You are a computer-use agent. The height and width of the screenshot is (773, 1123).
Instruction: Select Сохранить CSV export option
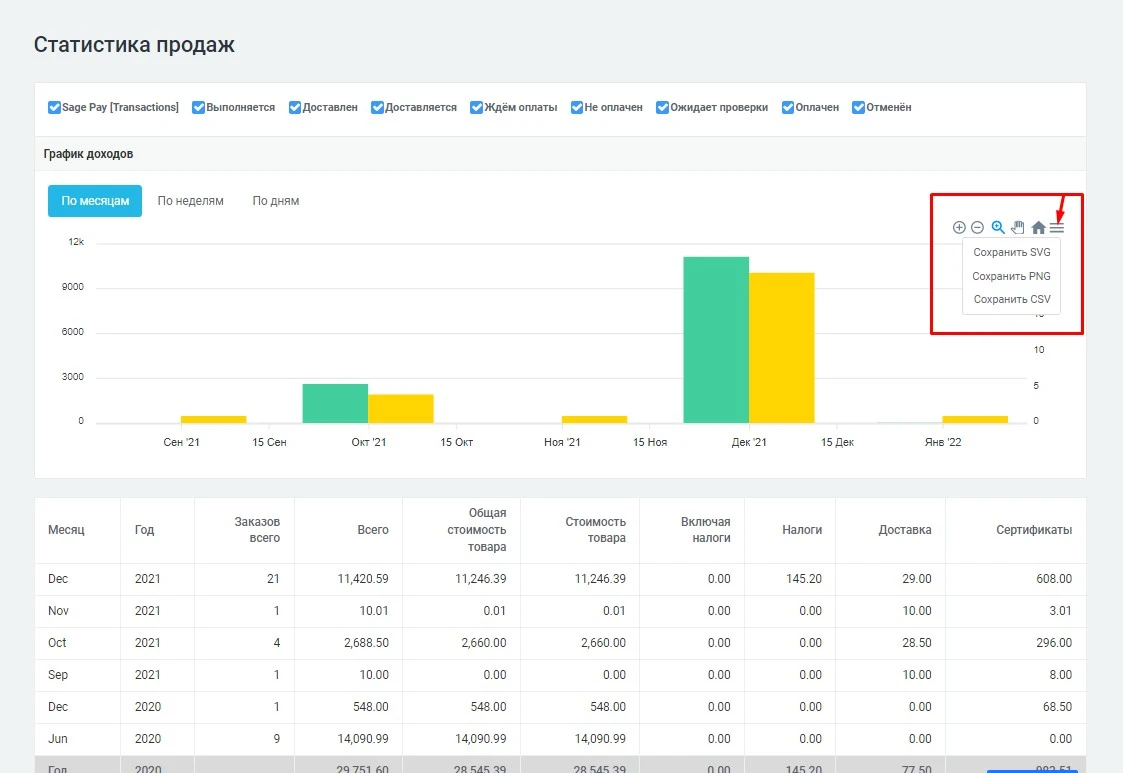tap(1011, 299)
